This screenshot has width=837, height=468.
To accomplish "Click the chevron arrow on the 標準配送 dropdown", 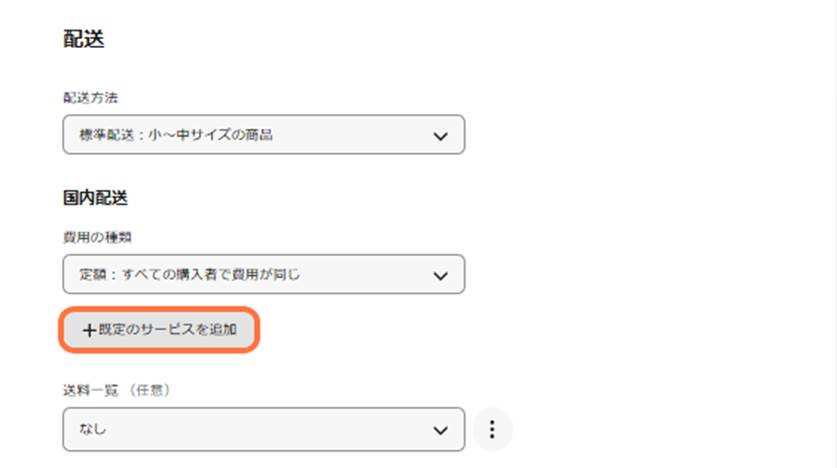I will pos(440,136).
